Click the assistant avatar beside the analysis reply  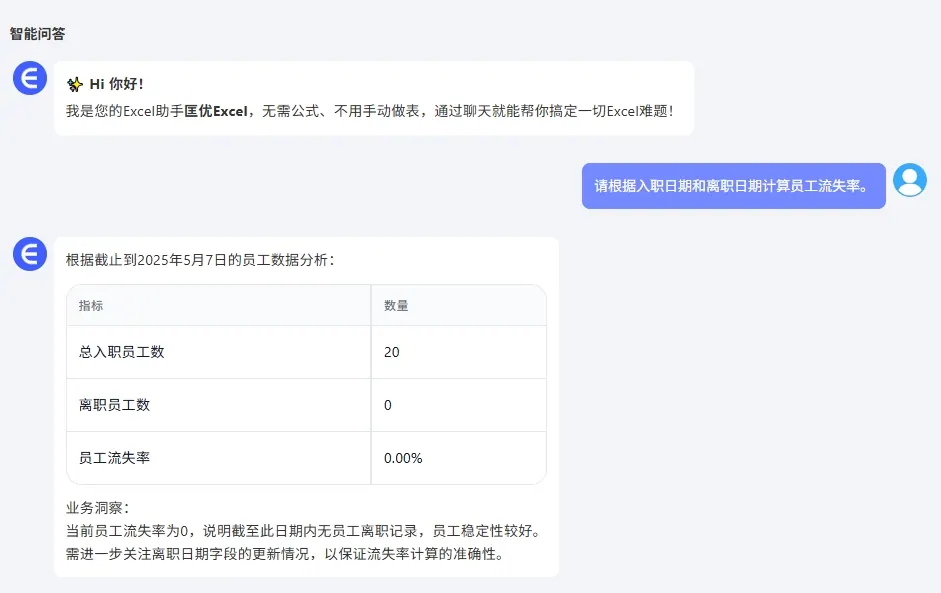[30, 254]
